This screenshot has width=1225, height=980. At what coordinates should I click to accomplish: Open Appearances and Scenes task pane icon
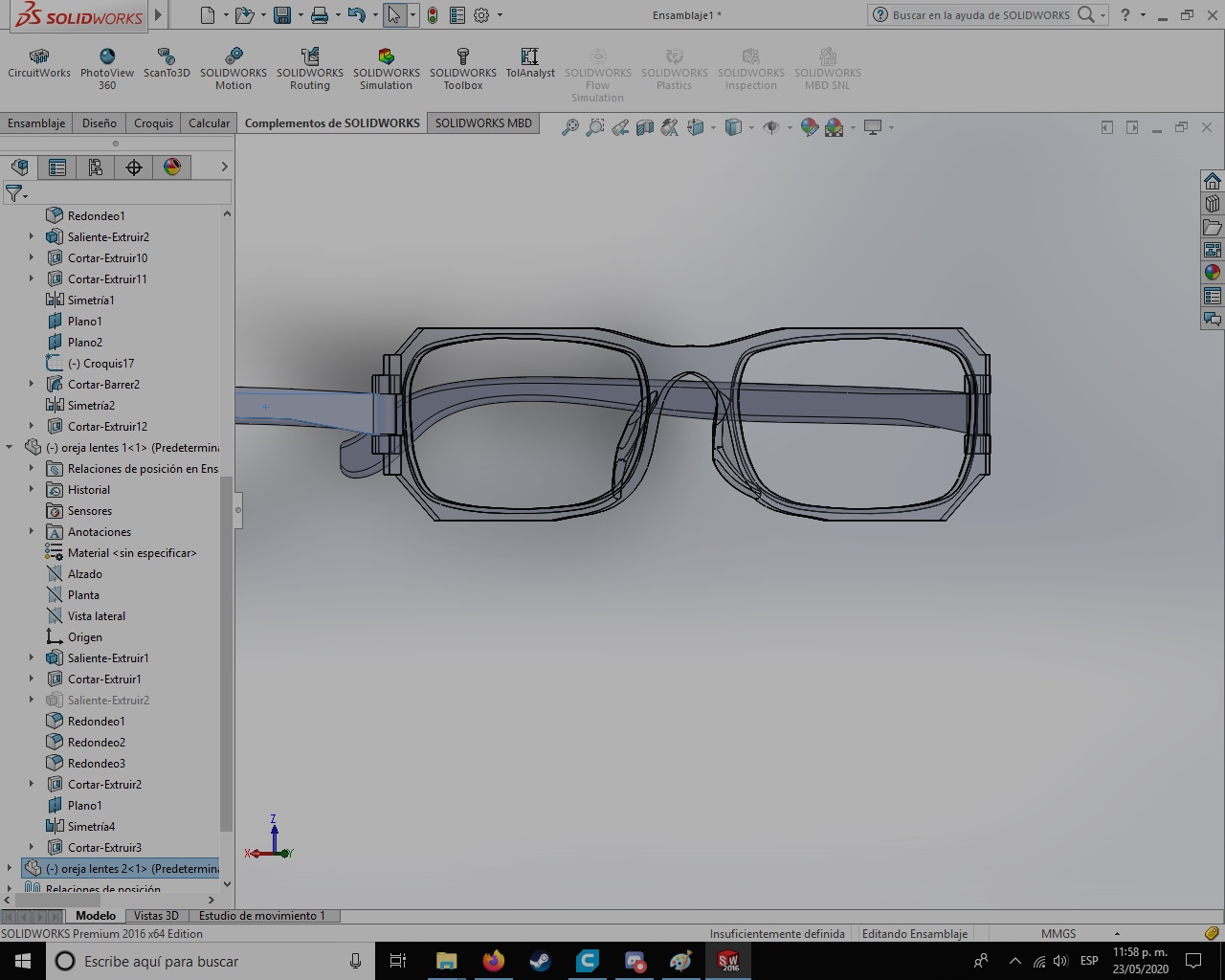(1213, 273)
